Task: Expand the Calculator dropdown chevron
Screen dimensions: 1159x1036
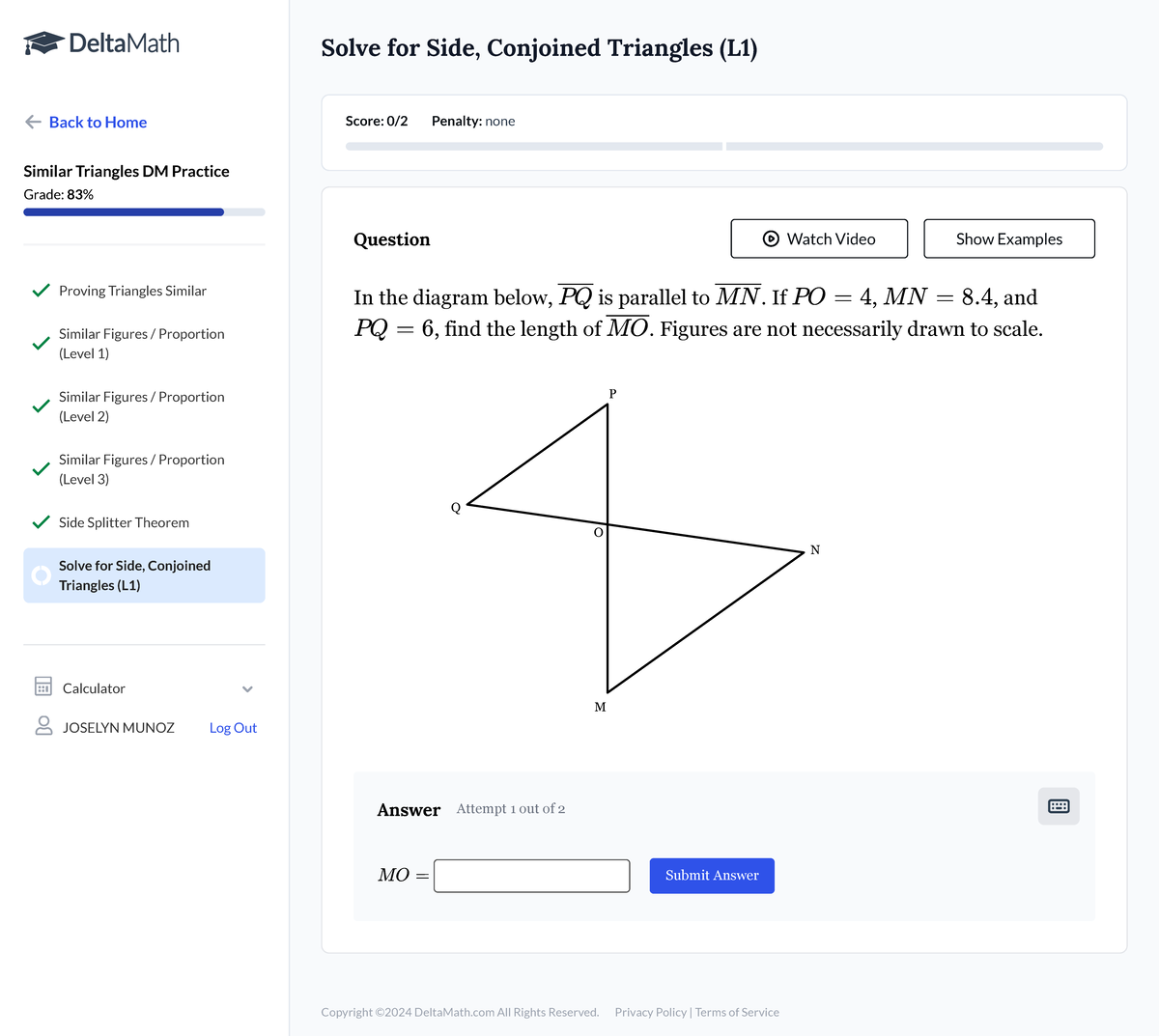Action: 247,687
